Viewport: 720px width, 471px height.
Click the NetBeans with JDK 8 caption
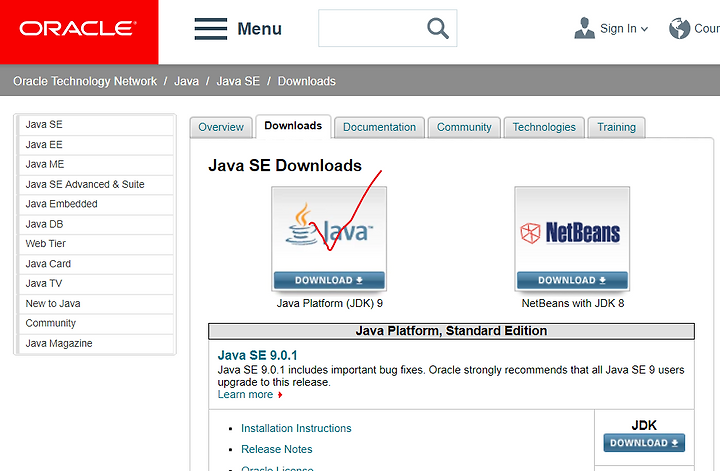(573, 303)
